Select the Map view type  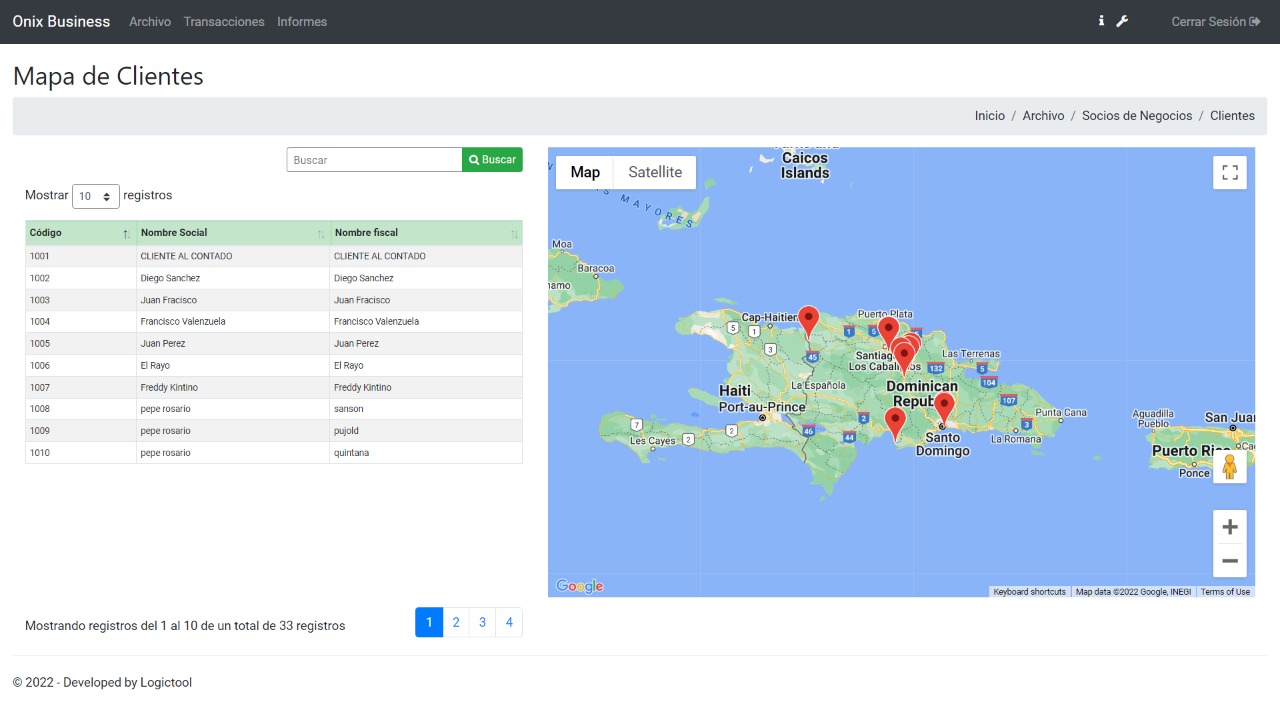tap(585, 172)
